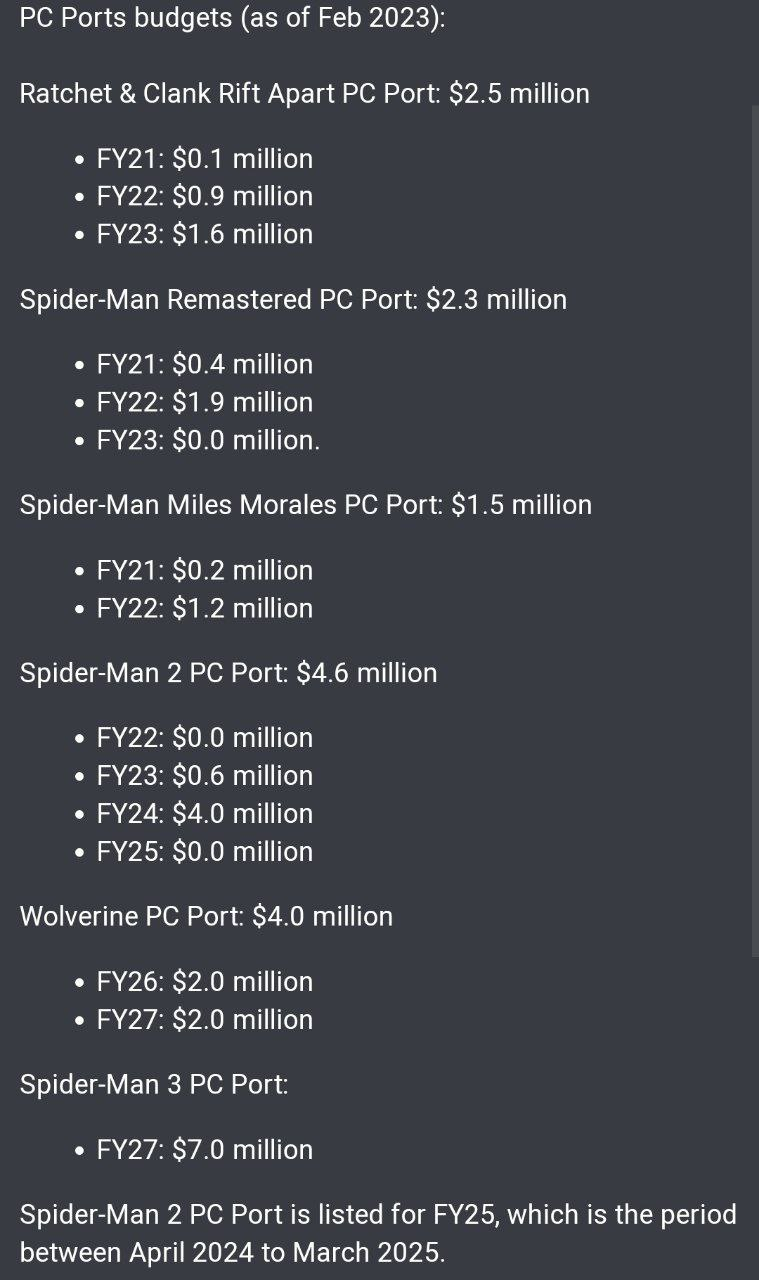Viewport: 759px width, 1280px height.
Task: Select the "FY22: $0.9 million" bullet
Action: (x=204, y=196)
